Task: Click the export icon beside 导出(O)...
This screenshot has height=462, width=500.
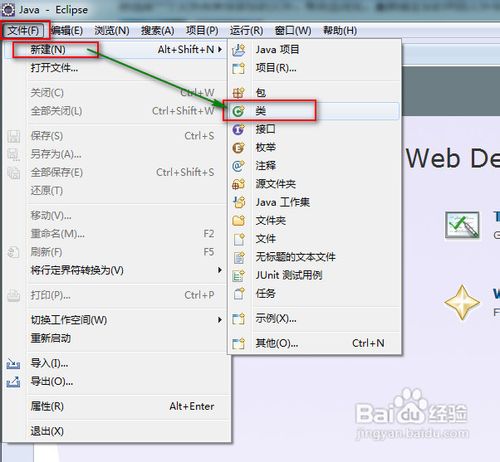Action: click(x=13, y=381)
